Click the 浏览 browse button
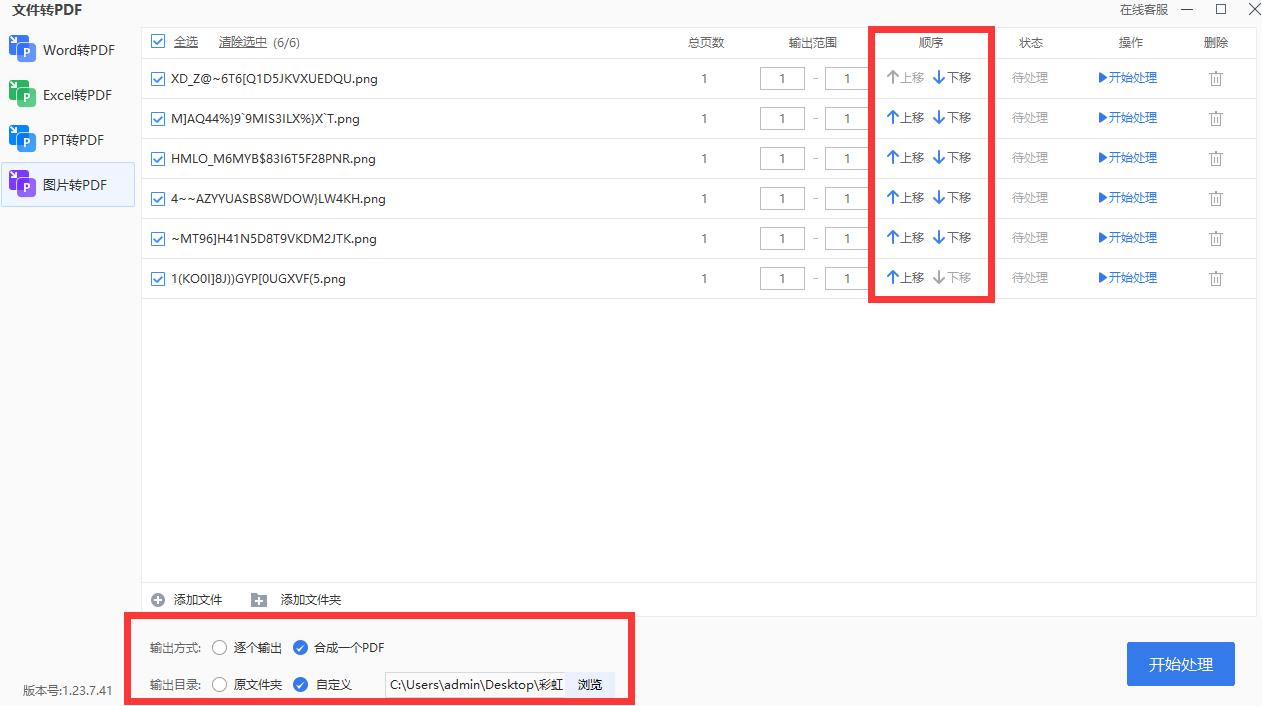This screenshot has width=1262, height=706. tap(590, 684)
